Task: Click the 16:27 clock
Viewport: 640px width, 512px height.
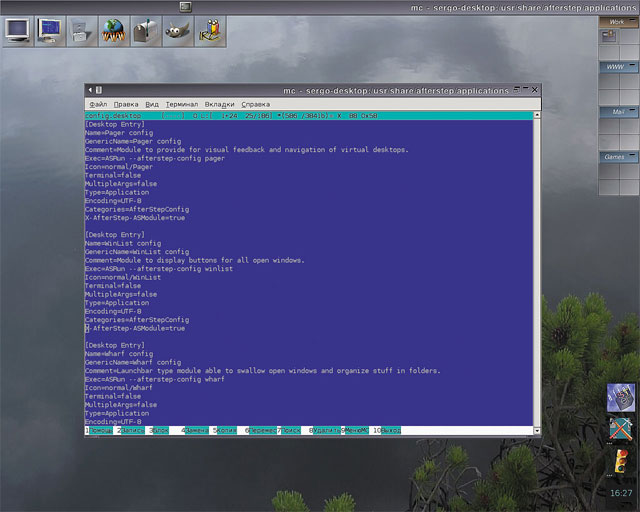Action: pos(621,493)
